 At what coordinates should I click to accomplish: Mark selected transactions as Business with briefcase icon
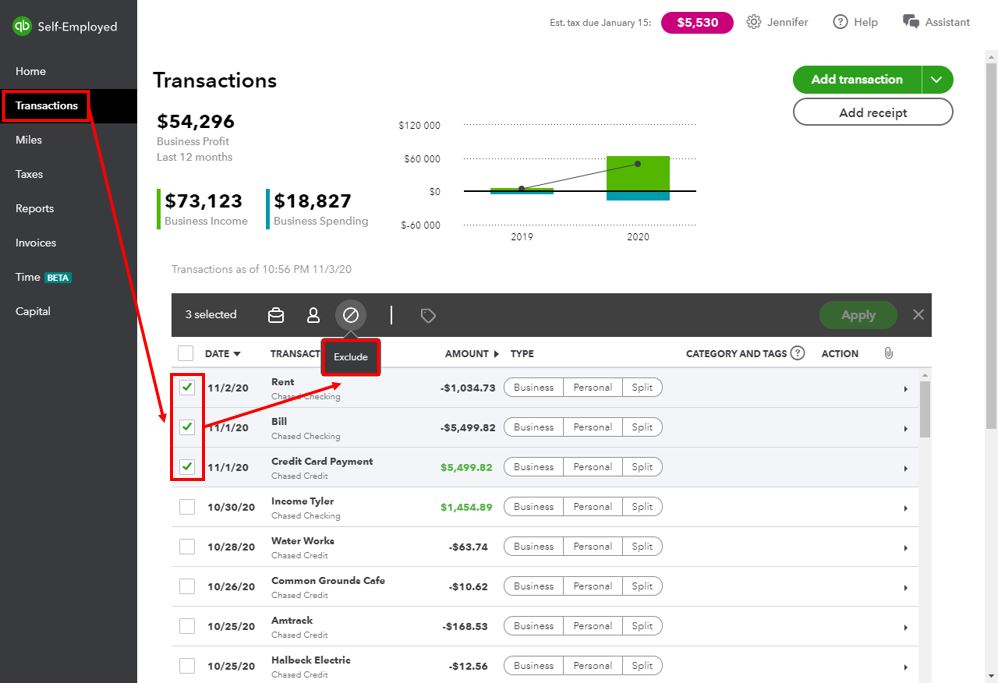[x=276, y=315]
